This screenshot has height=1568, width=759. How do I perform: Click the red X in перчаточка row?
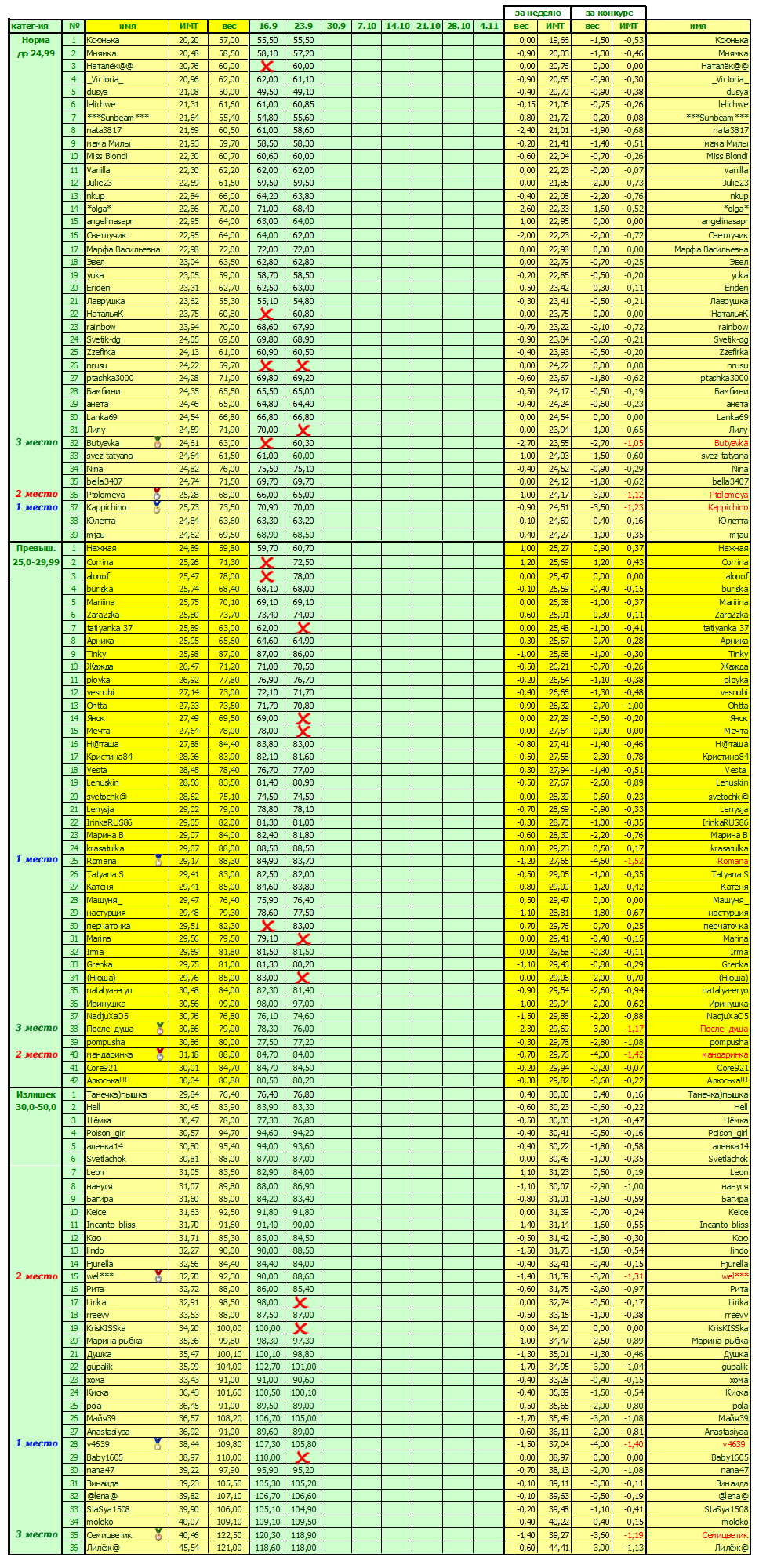tap(267, 926)
